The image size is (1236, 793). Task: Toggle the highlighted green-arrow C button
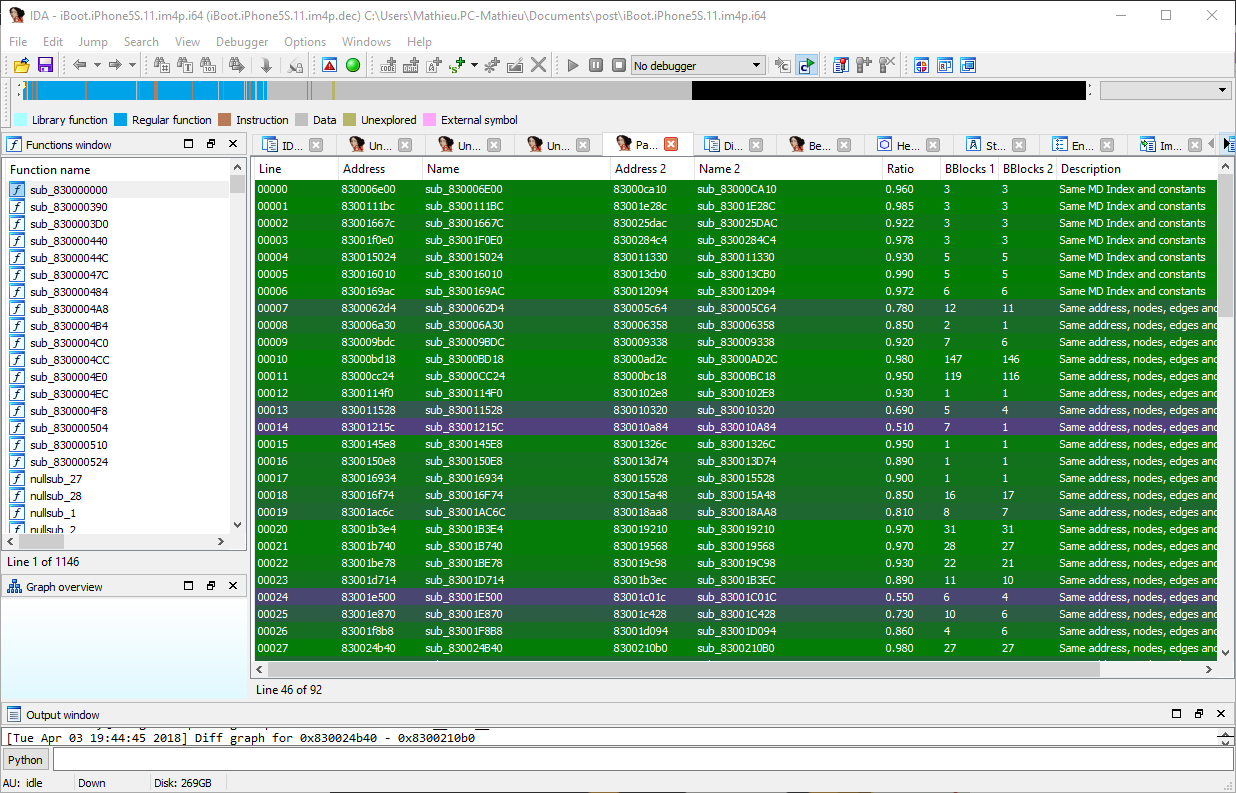click(806, 65)
